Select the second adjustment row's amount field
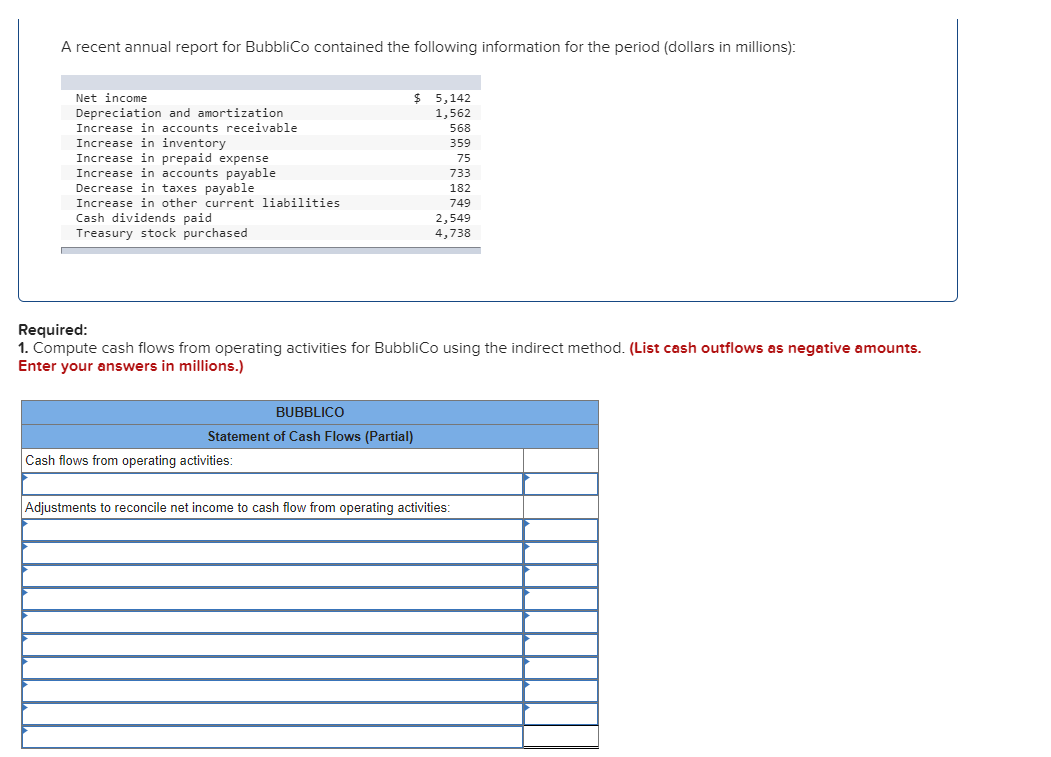Image resolution: width=1051 pixels, height=757 pixels. 560,553
